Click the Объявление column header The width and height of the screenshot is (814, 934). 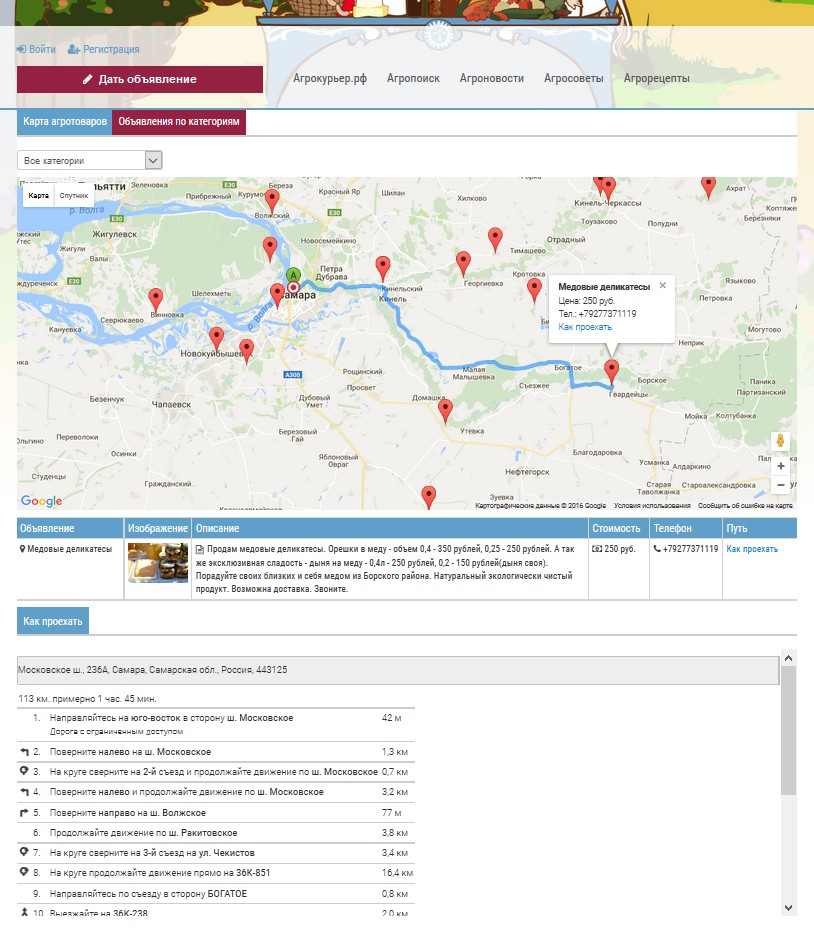click(x=70, y=528)
